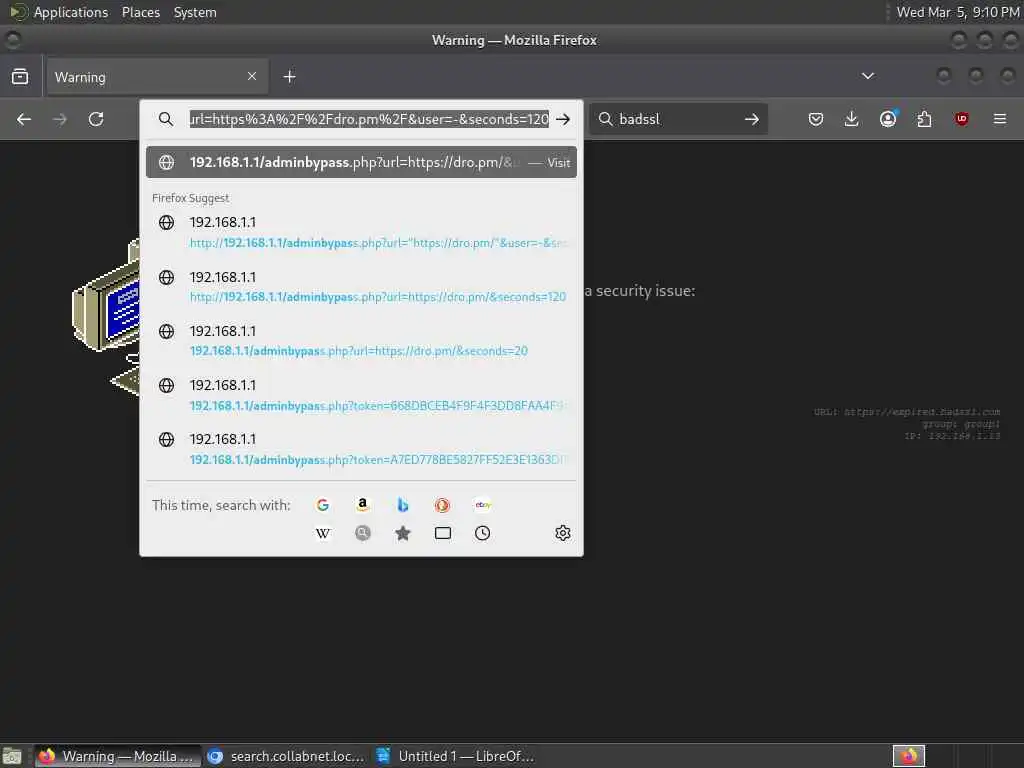Click the go arrow in the URL bar
1024x768 pixels.
click(563, 120)
